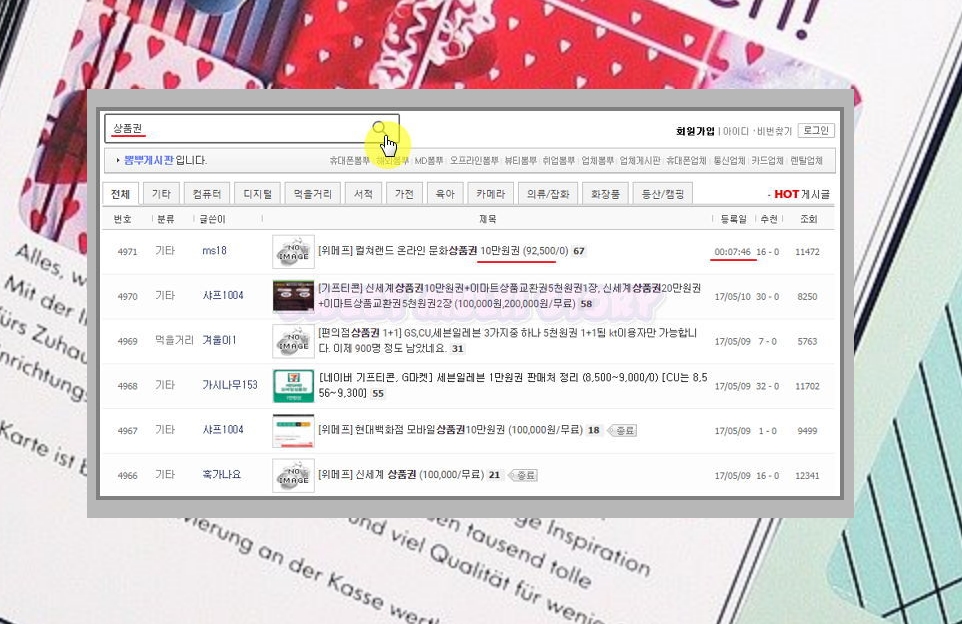Screen dimensions: 962x624
Task: Switch to the 먹을거리 tab
Action: (313, 194)
